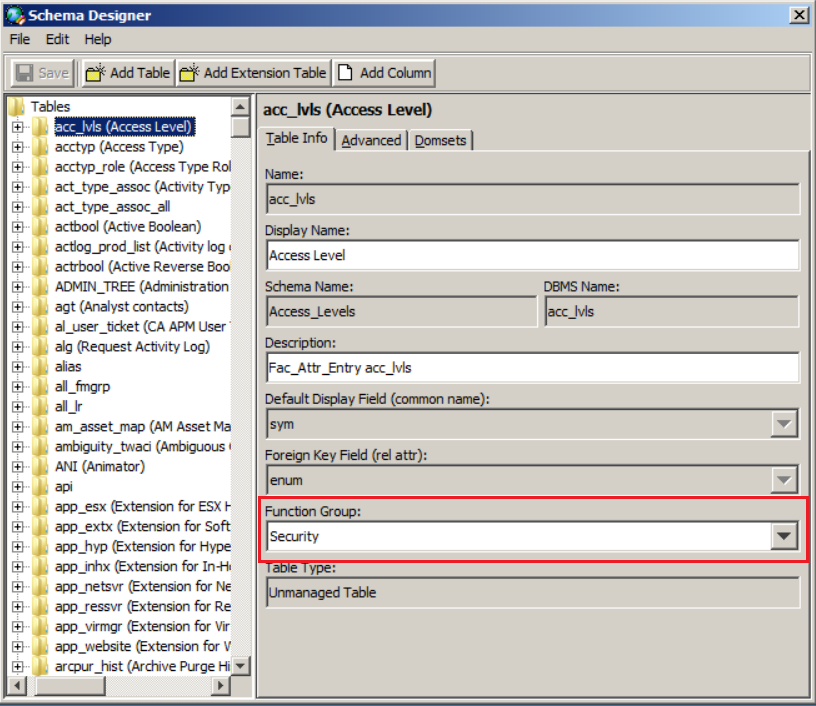Open the Function Group dropdown
Screen dimensions: 816x706
(x=785, y=537)
